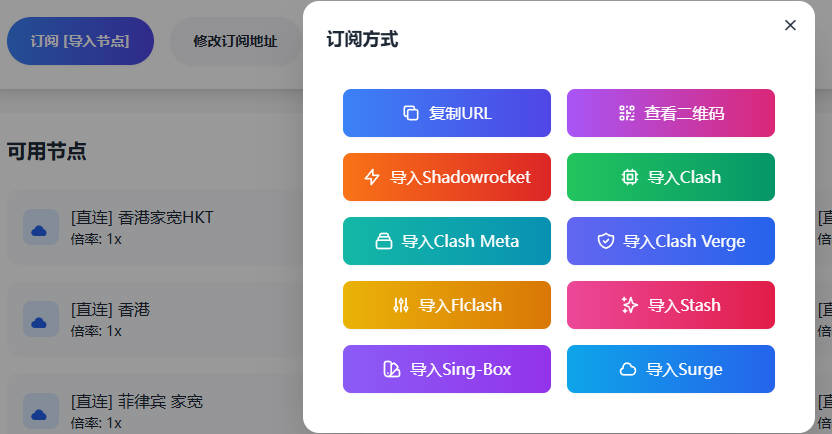This screenshot has height=434, width=832.
Task: Select the [直连] 香港 node
Action: pos(110,309)
